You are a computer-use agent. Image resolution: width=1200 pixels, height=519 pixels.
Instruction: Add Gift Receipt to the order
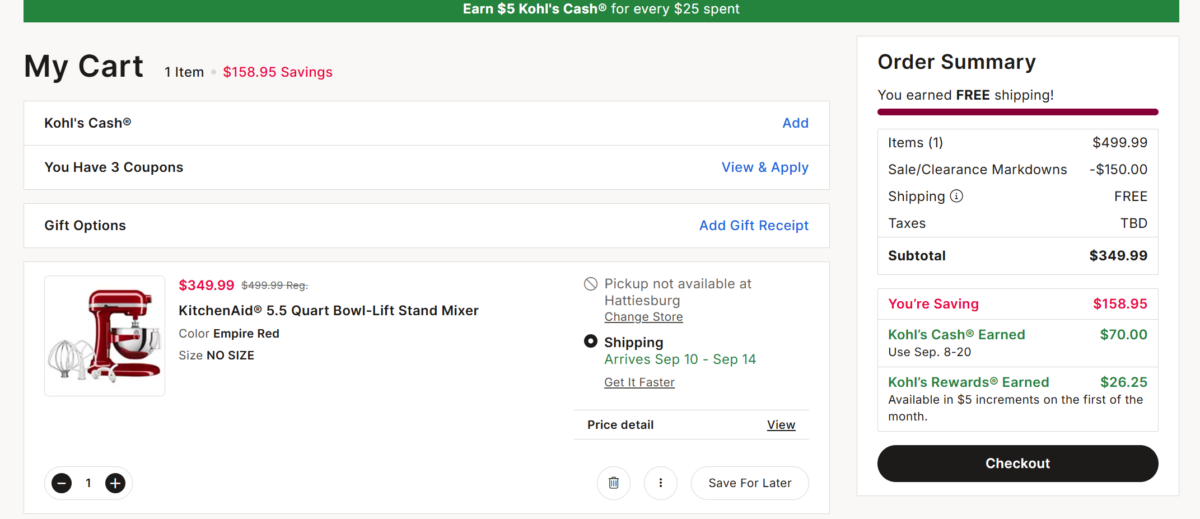click(x=754, y=225)
